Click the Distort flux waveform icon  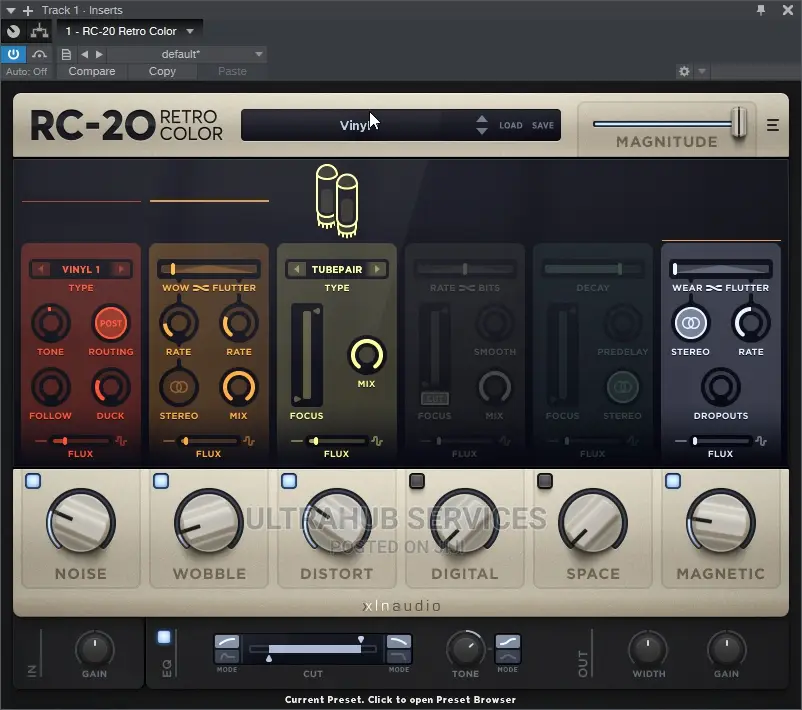click(x=377, y=441)
